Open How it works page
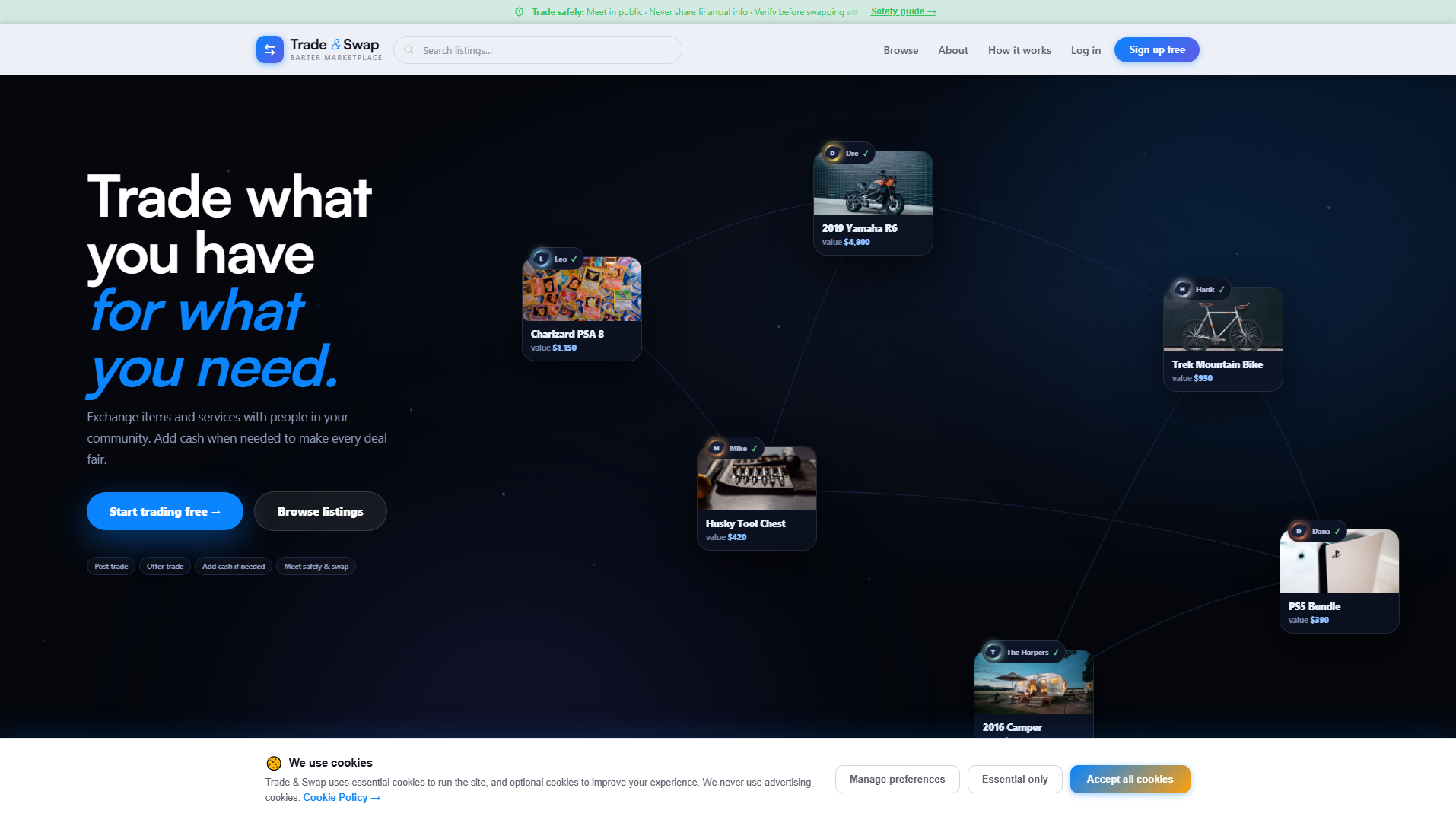This screenshot has height=820, width=1456. 1019,50
